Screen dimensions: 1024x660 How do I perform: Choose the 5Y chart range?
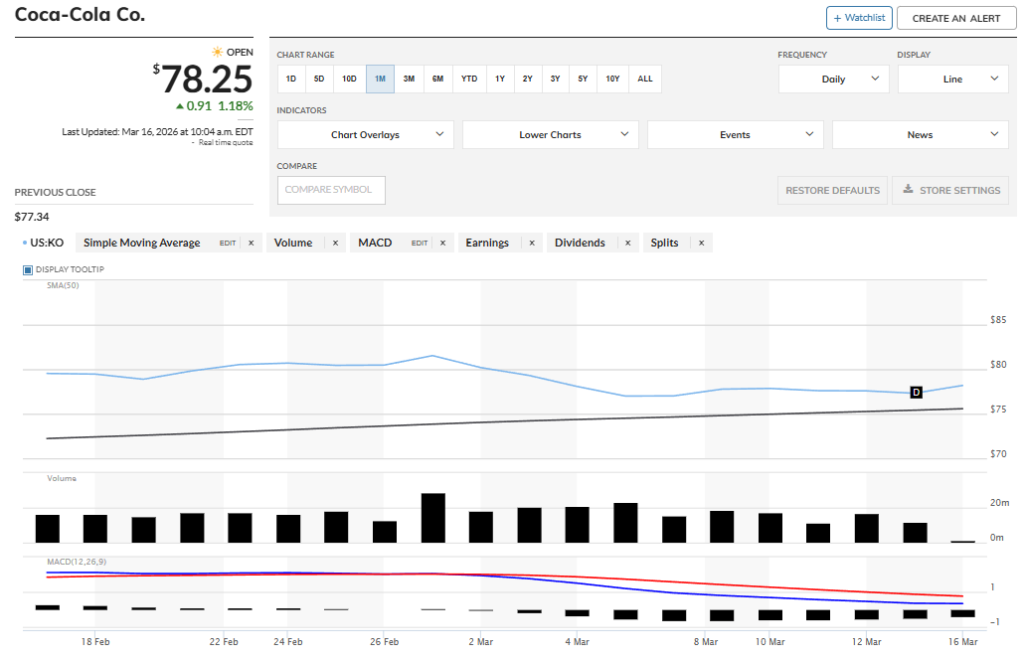click(x=582, y=79)
